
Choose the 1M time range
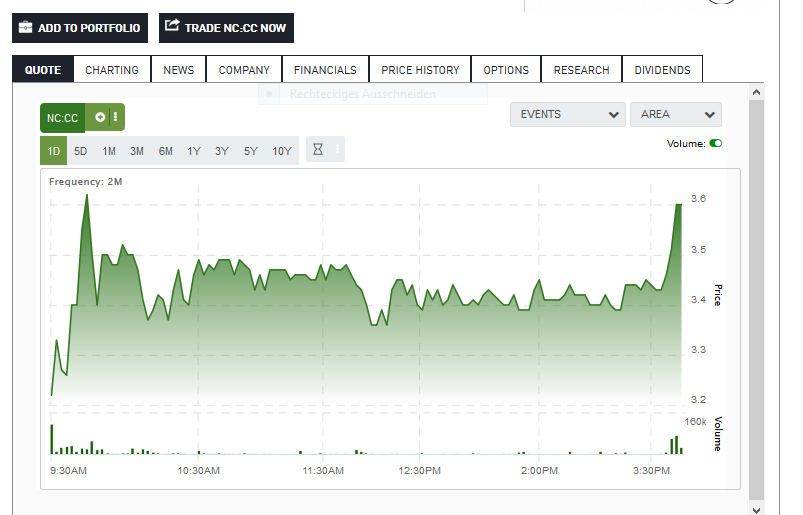pos(109,151)
